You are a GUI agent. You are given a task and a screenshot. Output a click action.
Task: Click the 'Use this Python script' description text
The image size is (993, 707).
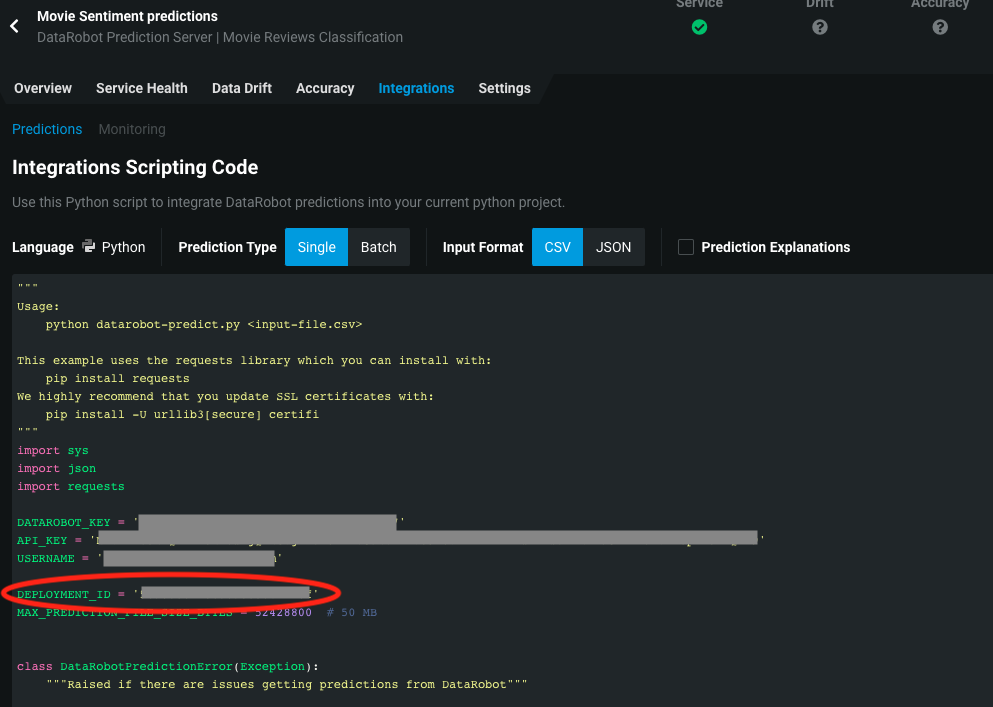(x=288, y=203)
